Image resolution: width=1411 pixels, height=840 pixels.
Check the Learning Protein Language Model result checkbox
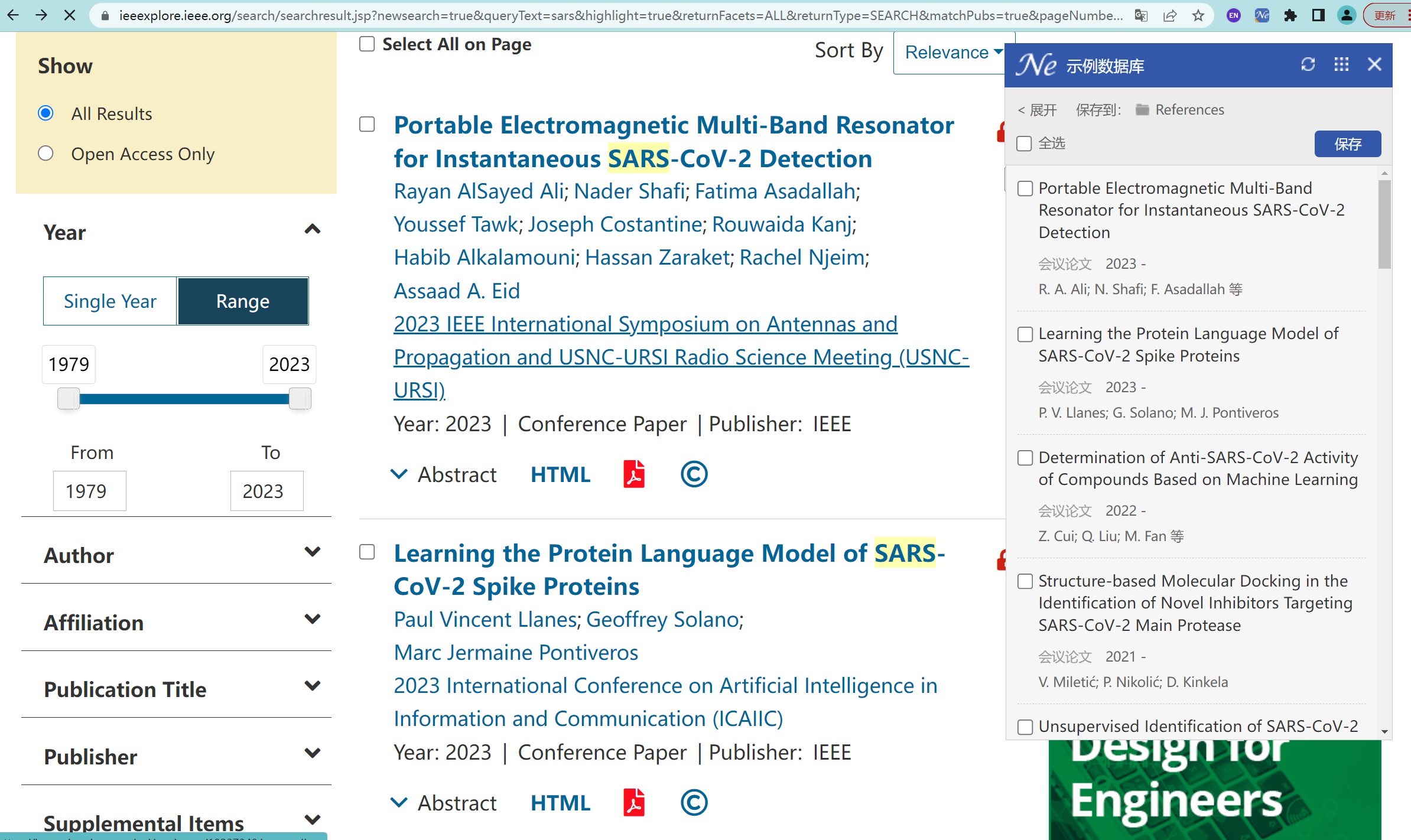367,552
